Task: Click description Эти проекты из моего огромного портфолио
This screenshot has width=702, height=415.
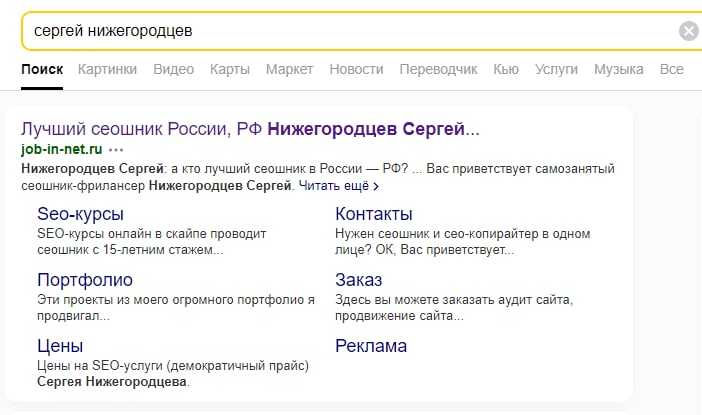Action: (x=176, y=308)
